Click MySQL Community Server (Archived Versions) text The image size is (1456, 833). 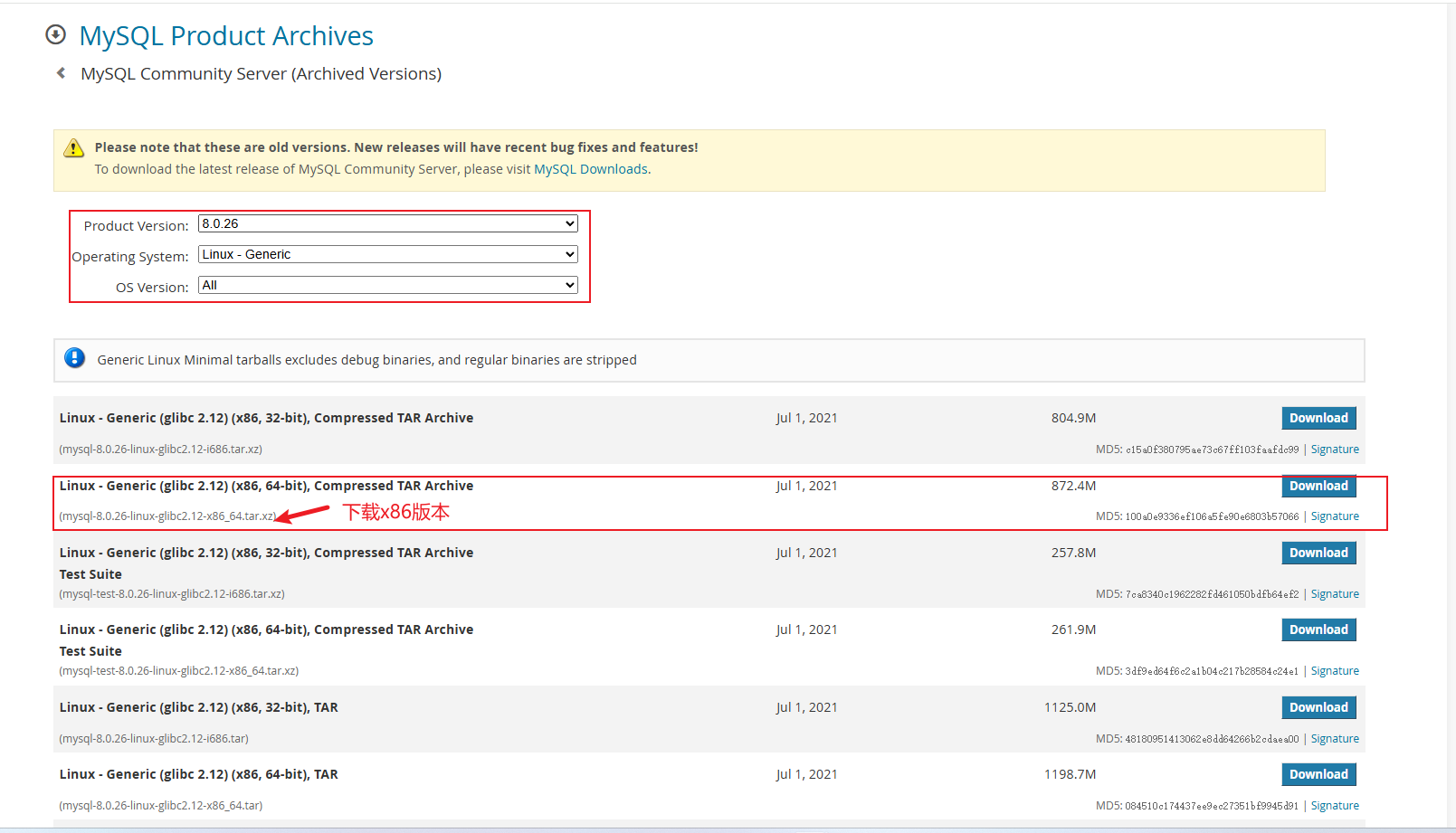[x=261, y=74]
